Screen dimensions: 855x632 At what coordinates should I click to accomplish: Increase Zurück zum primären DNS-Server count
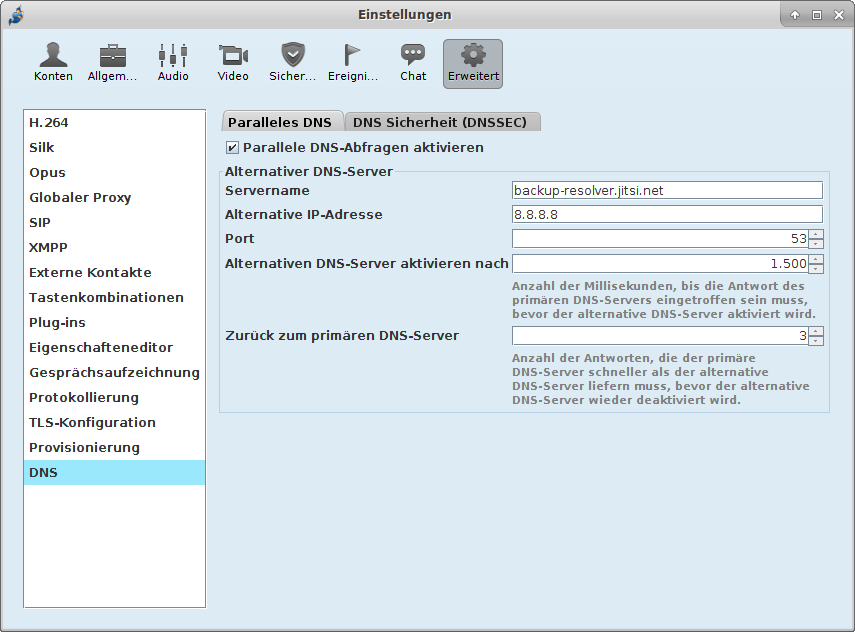pos(816,331)
